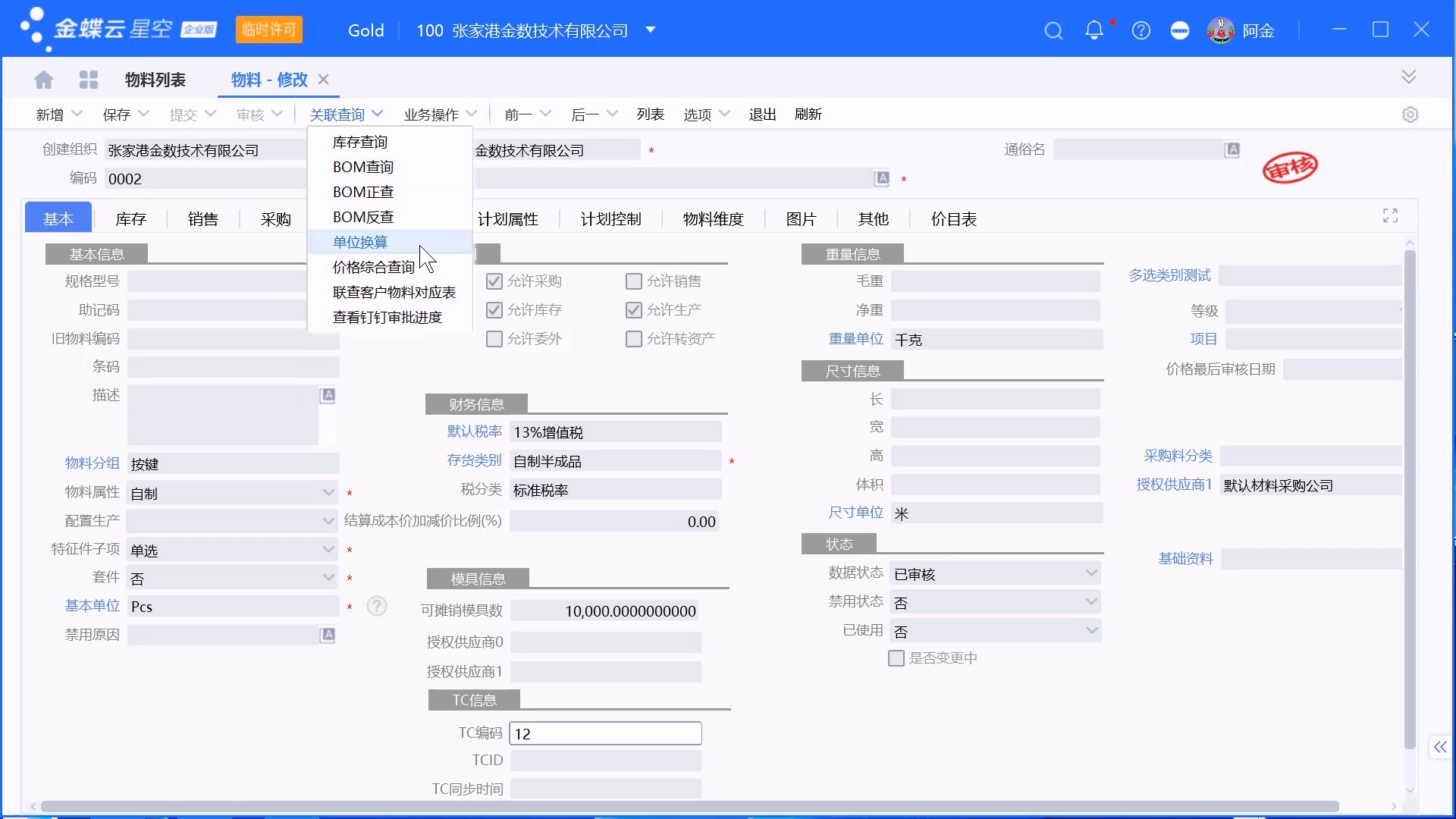
Task: Open the search magnifier icon
Action: (x=1053, y=30)
